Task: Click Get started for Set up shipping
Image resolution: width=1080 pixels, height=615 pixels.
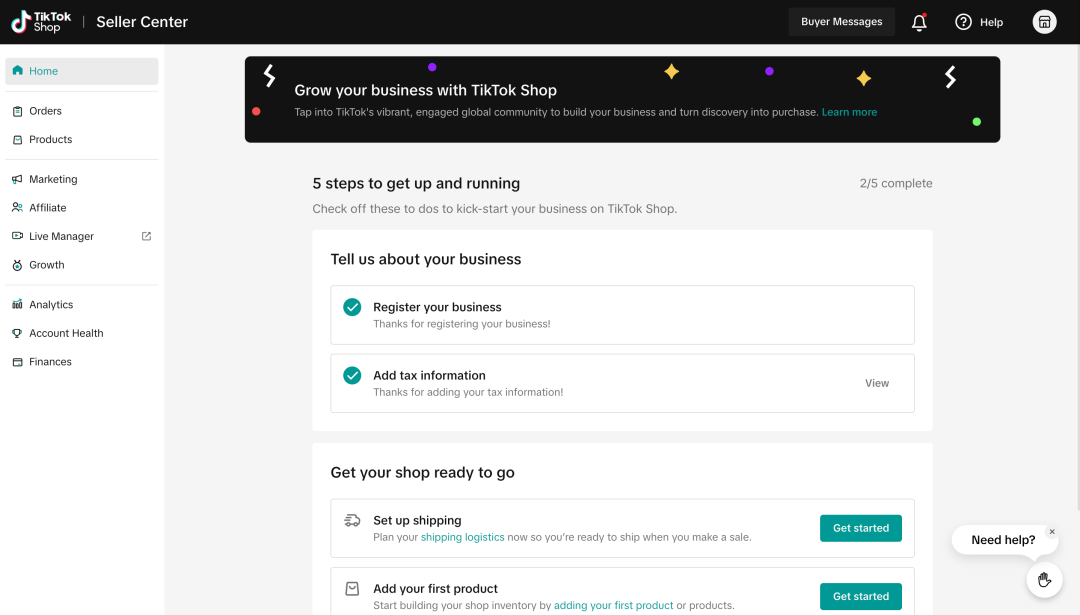Action: 860,528
